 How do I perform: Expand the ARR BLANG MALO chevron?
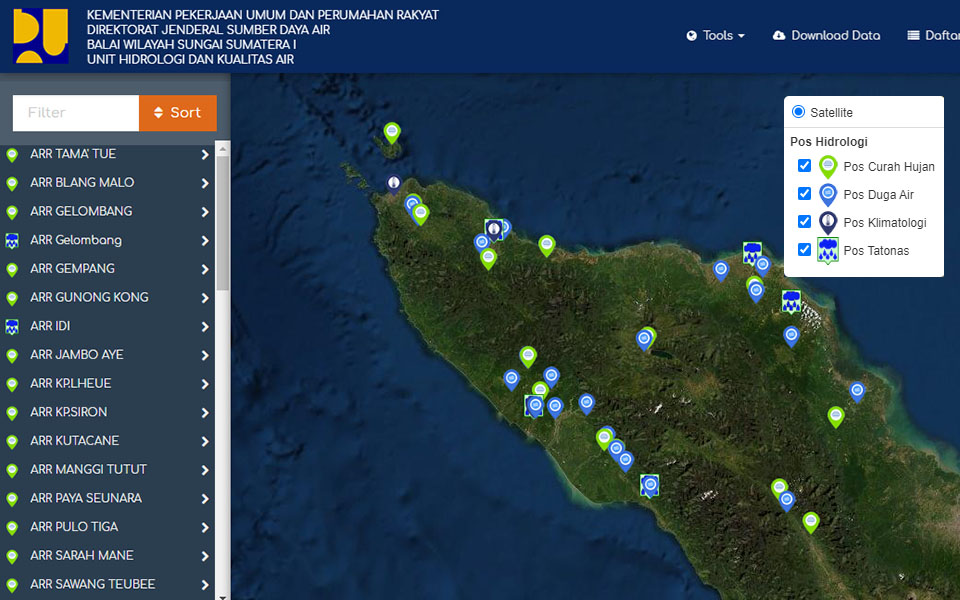click(x=205, y=183)
